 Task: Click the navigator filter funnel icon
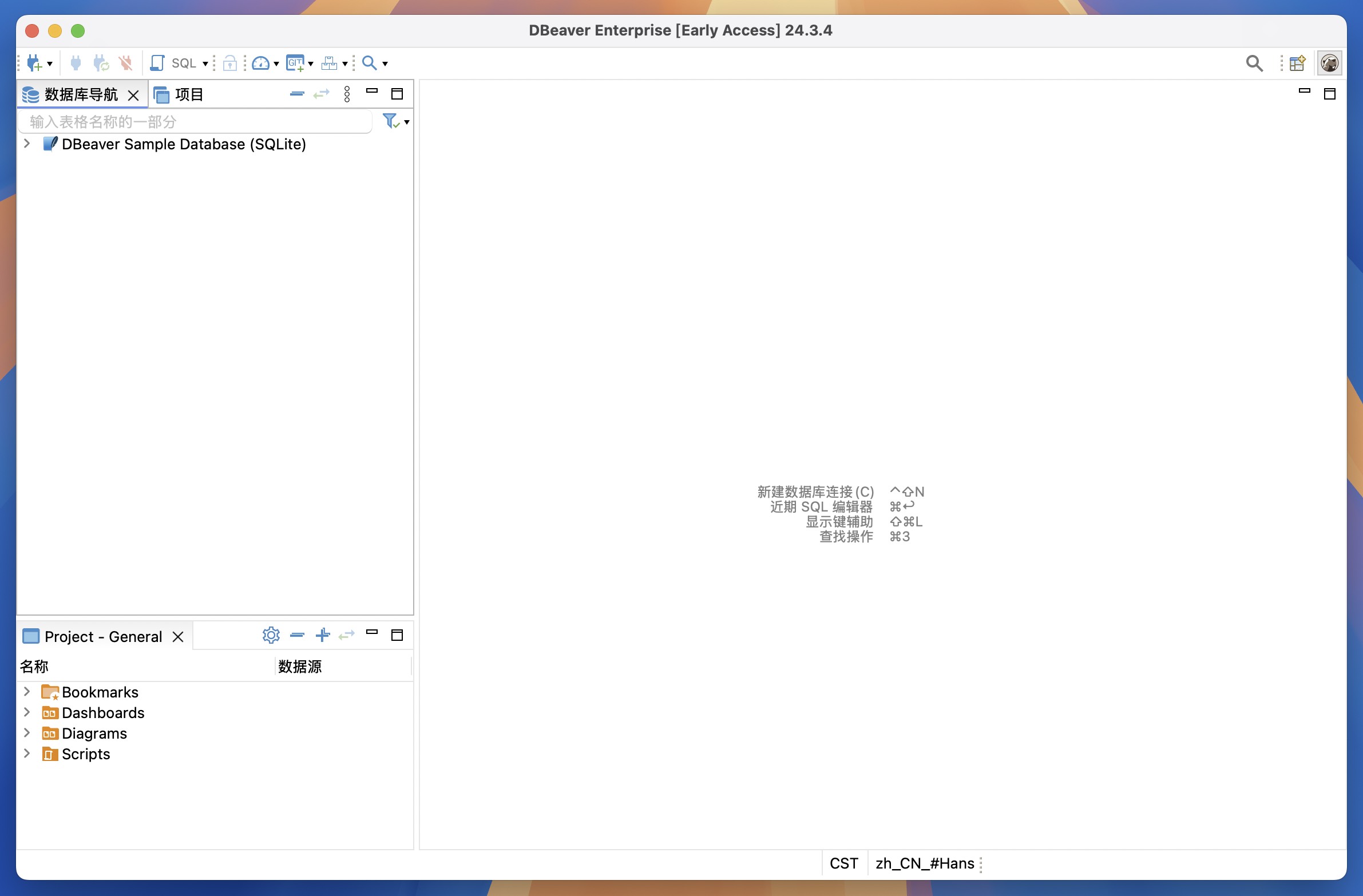[x=391, y=121]
